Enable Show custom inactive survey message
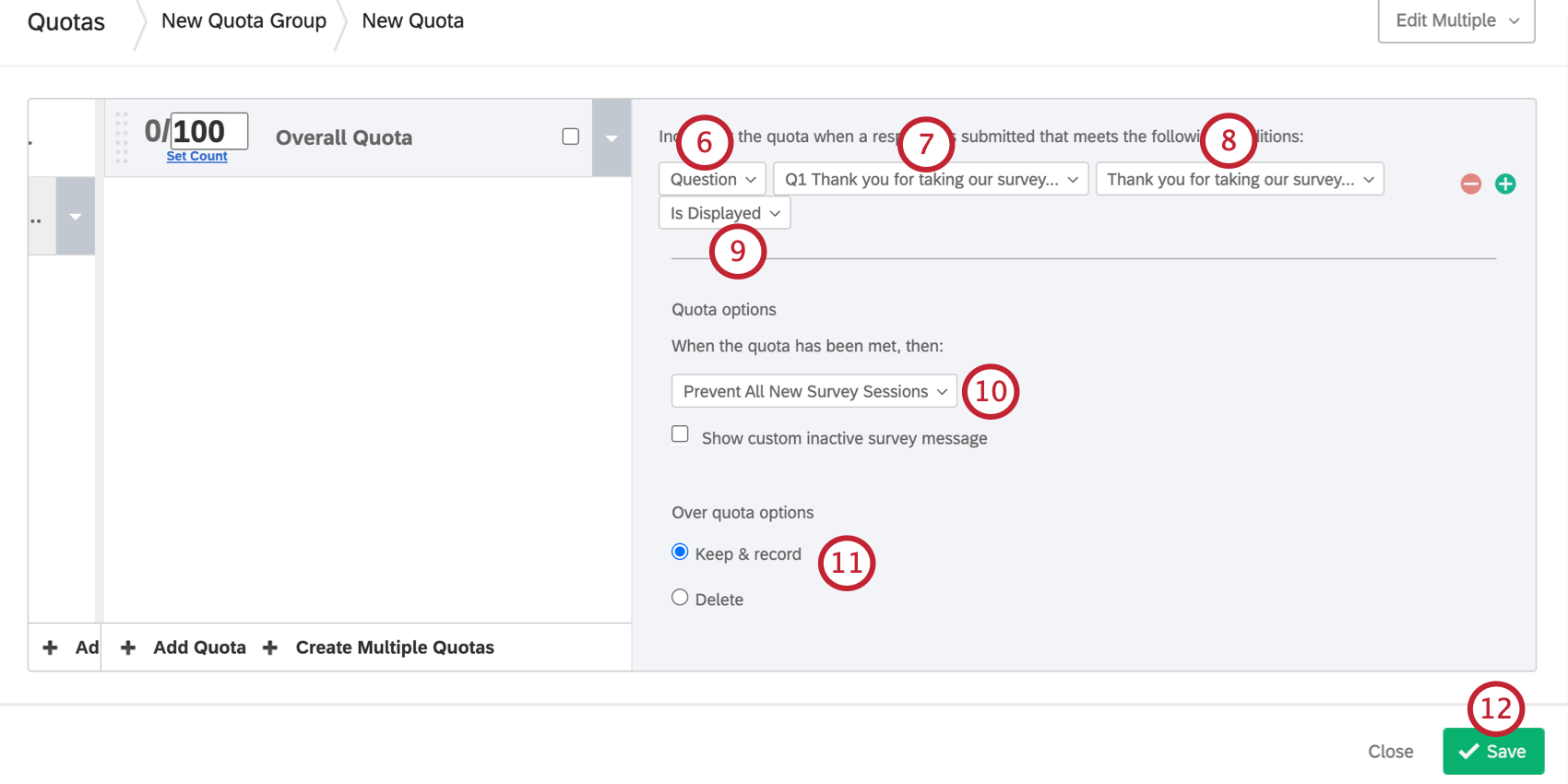Viewport: 1568px width, 784px height. tap(680, 434)
